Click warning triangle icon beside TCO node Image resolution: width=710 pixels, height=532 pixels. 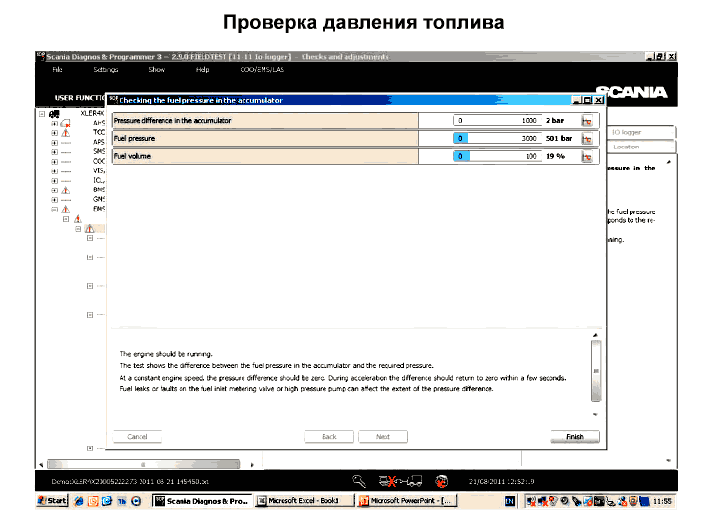point(66,132)
